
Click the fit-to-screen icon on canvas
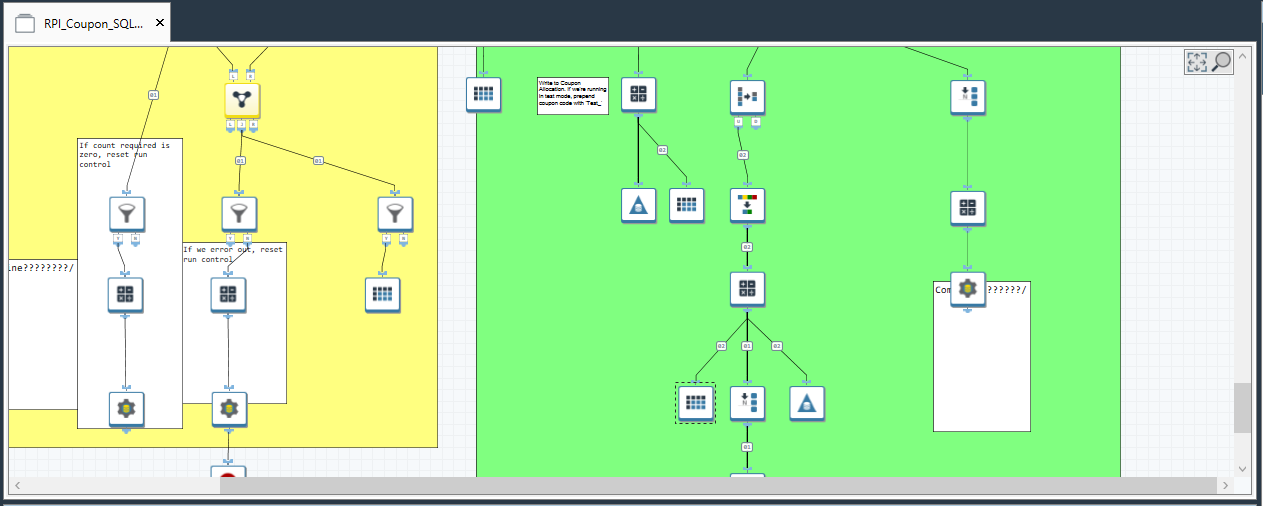(1196, 62)
